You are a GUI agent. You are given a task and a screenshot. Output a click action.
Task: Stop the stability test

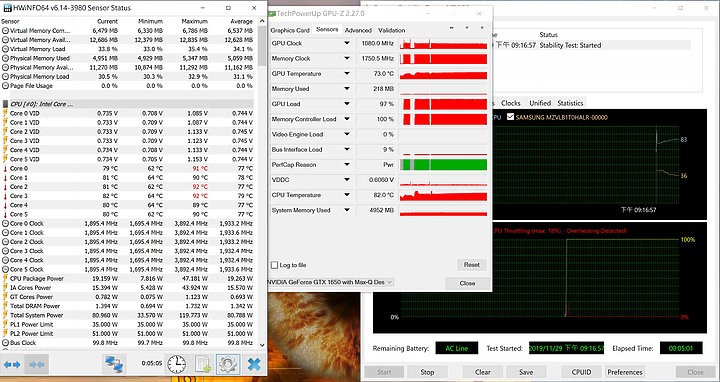428,372
